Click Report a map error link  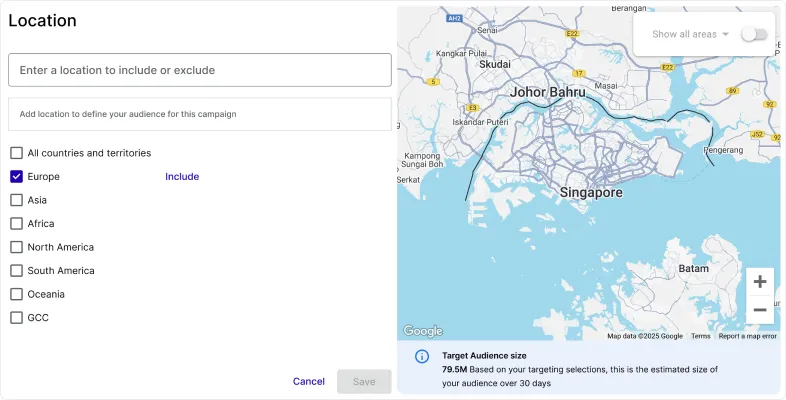coord(747,336)
